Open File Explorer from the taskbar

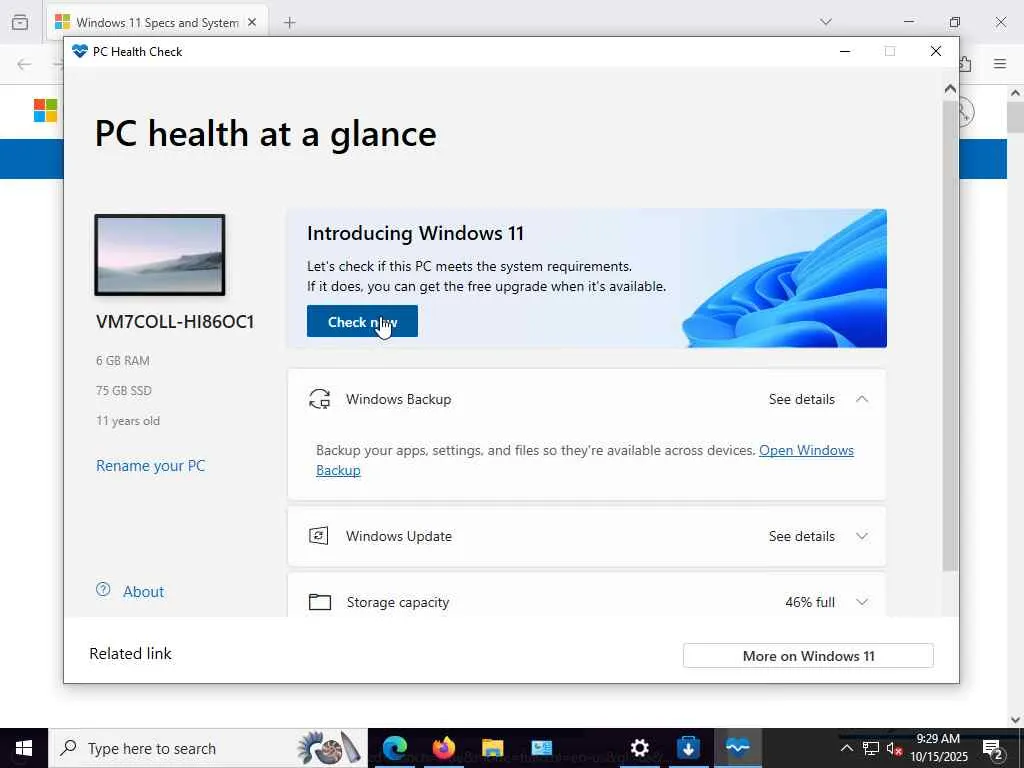click(492, 748)
